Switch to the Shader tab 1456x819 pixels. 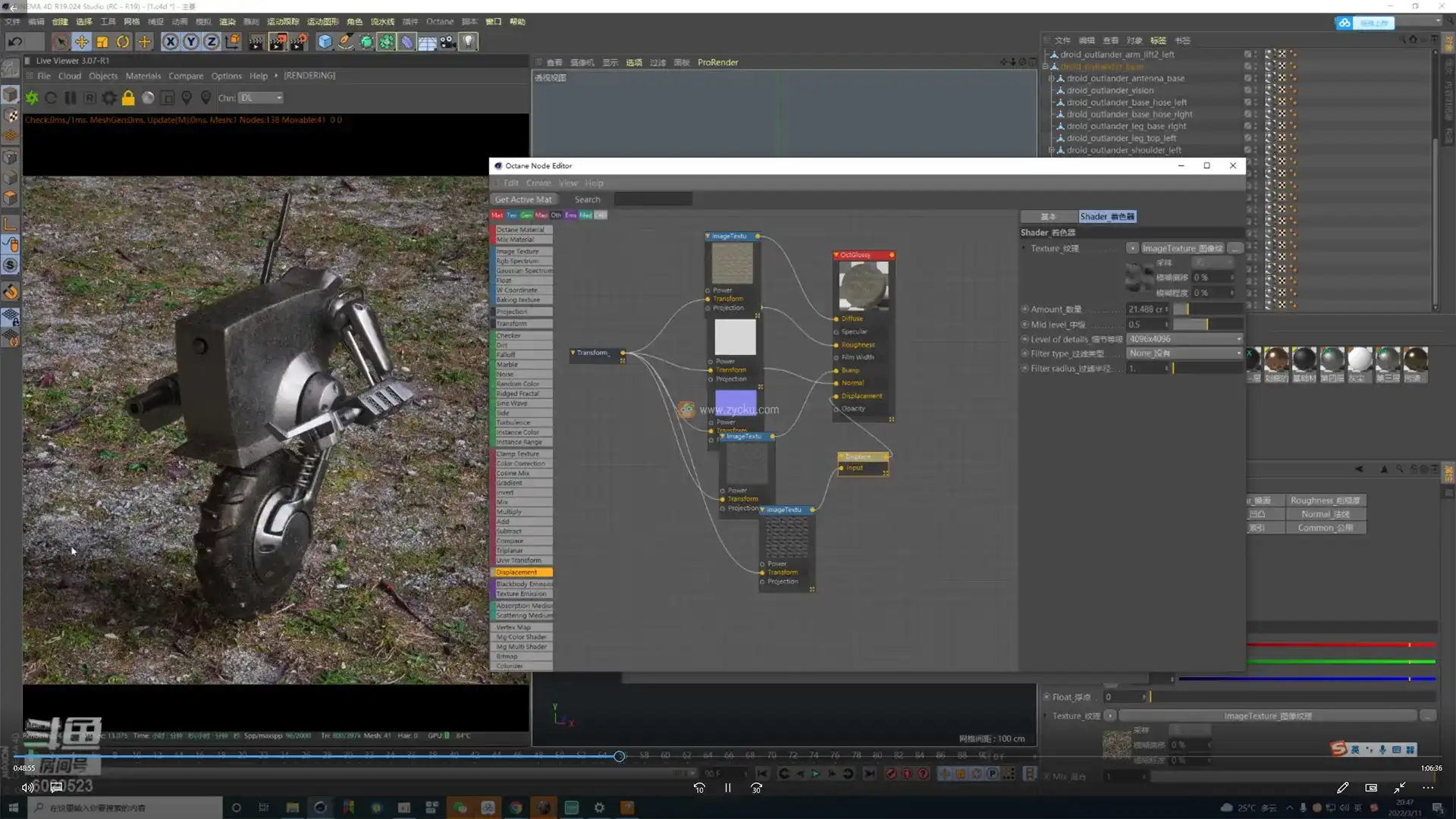[1106, 217]
